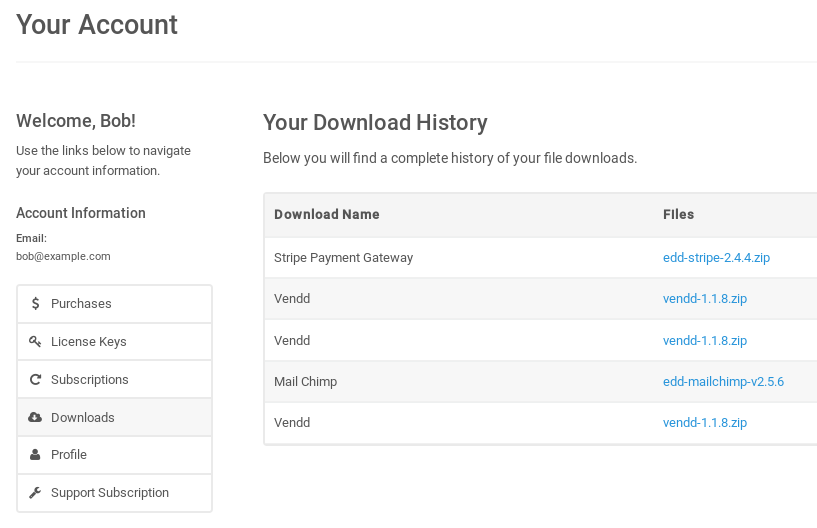Go to the License Keys section

tap(89, 342)
